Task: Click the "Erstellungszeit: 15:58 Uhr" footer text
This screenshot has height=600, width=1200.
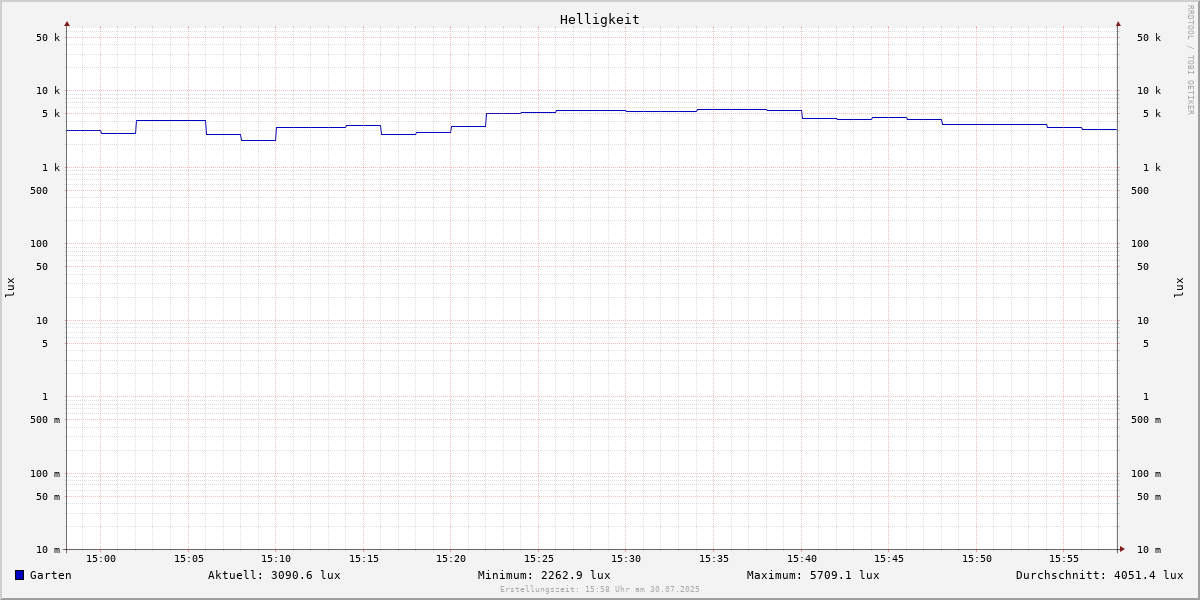Action: coord(600,590)
